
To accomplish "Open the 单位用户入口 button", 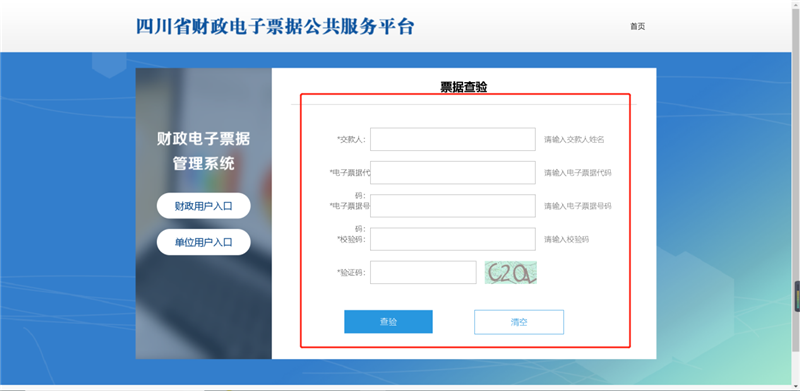I will coord(204,242).
